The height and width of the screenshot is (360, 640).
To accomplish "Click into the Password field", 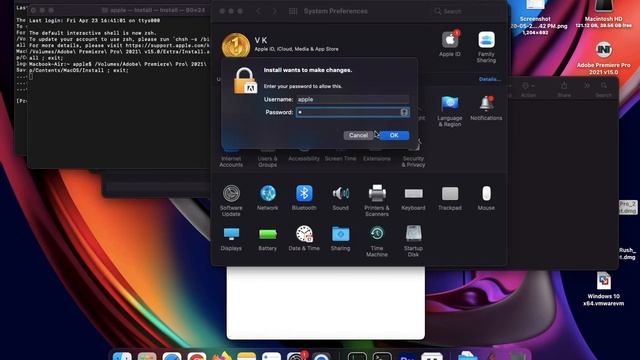I will 353,112.
